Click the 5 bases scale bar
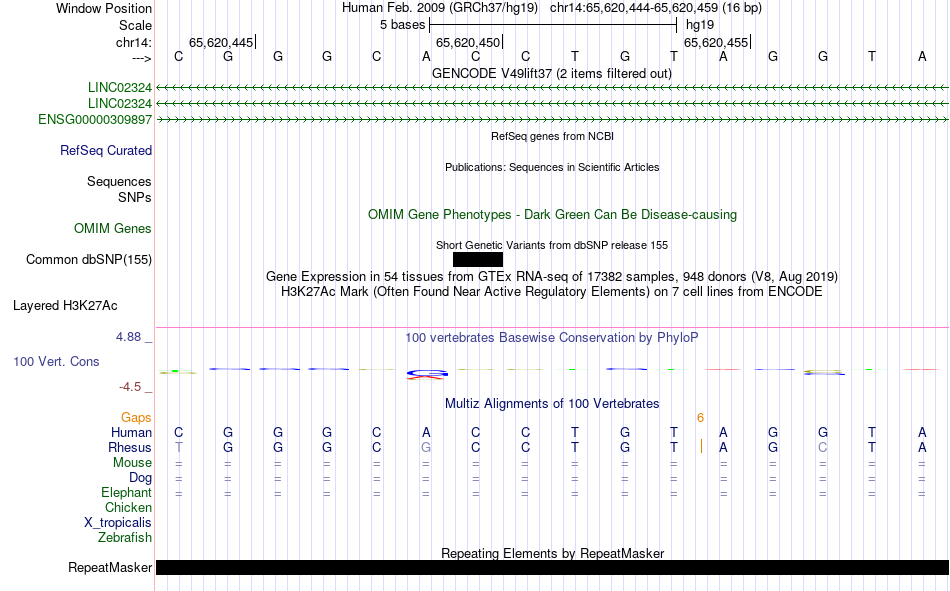950x591 pixels. 553,25
